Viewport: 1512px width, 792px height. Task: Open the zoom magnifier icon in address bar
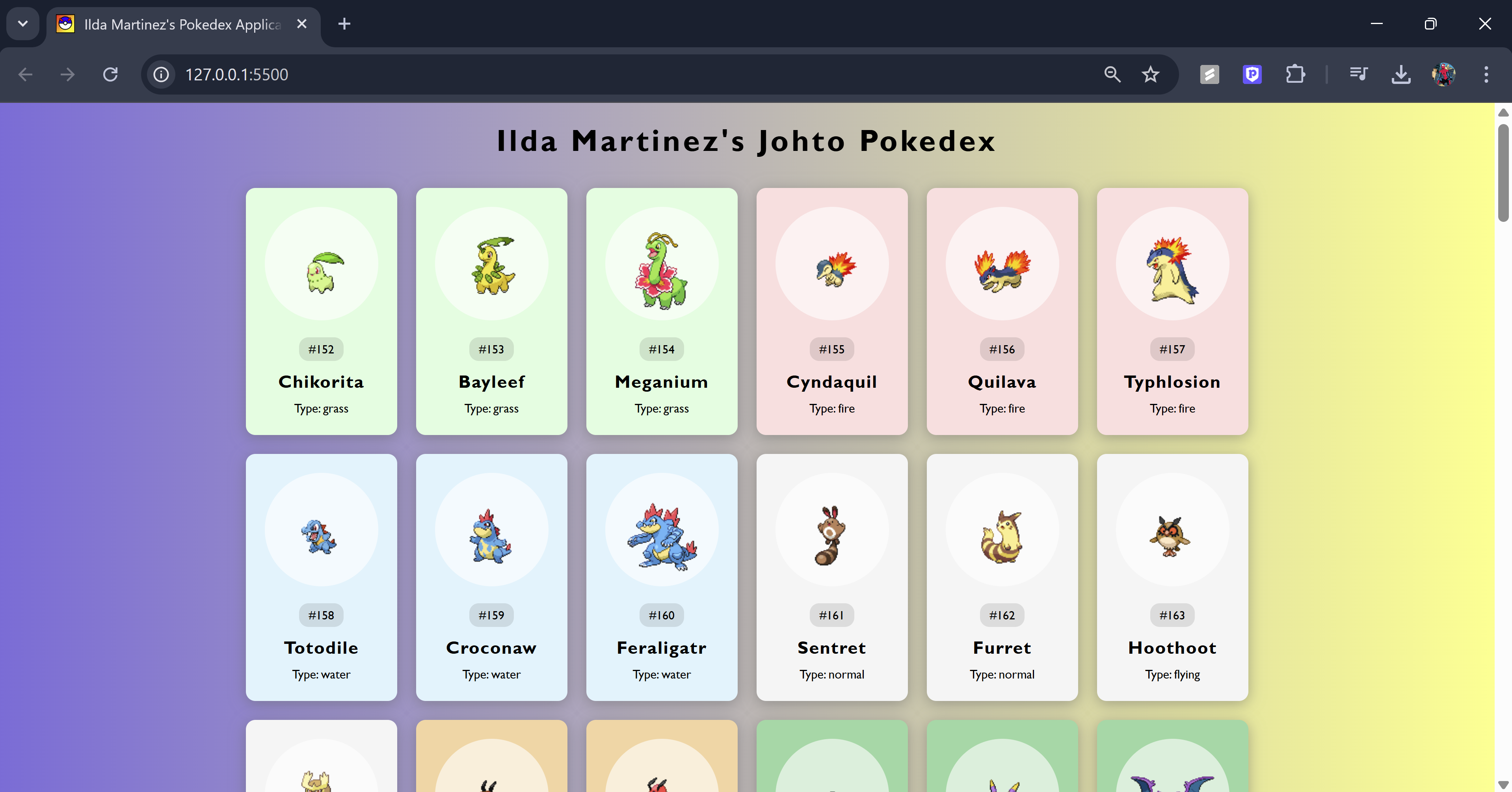1112,74
